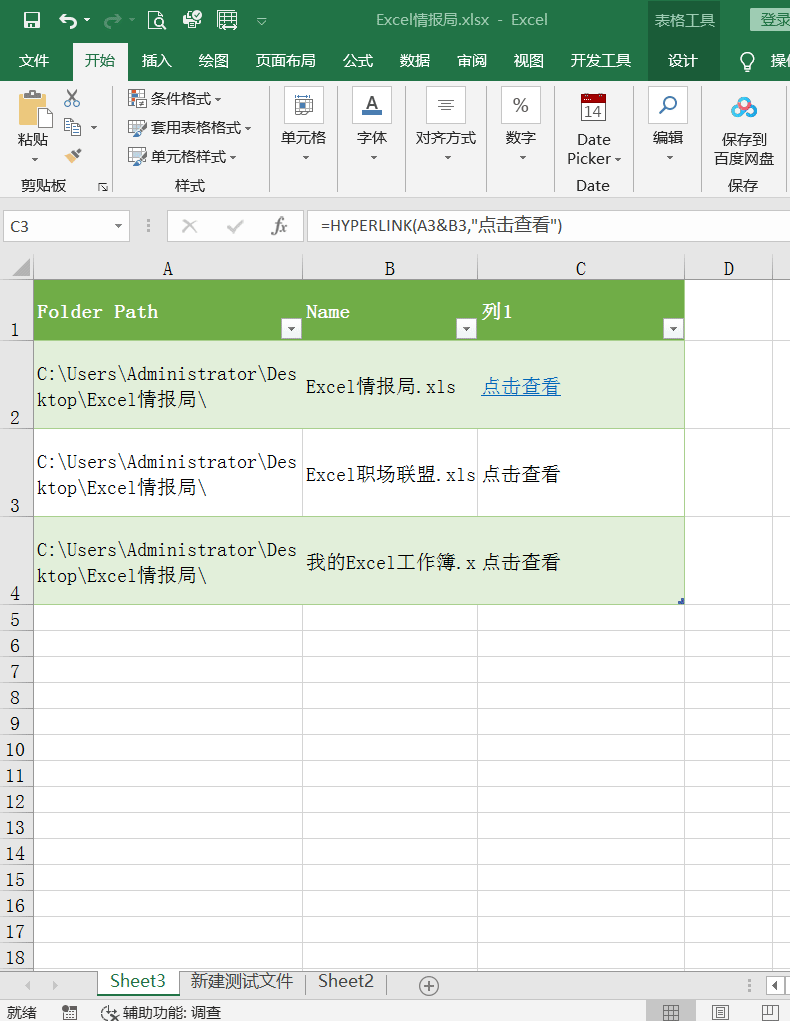
Task: Click inside the formula bar input
Action: click(547, 226)
